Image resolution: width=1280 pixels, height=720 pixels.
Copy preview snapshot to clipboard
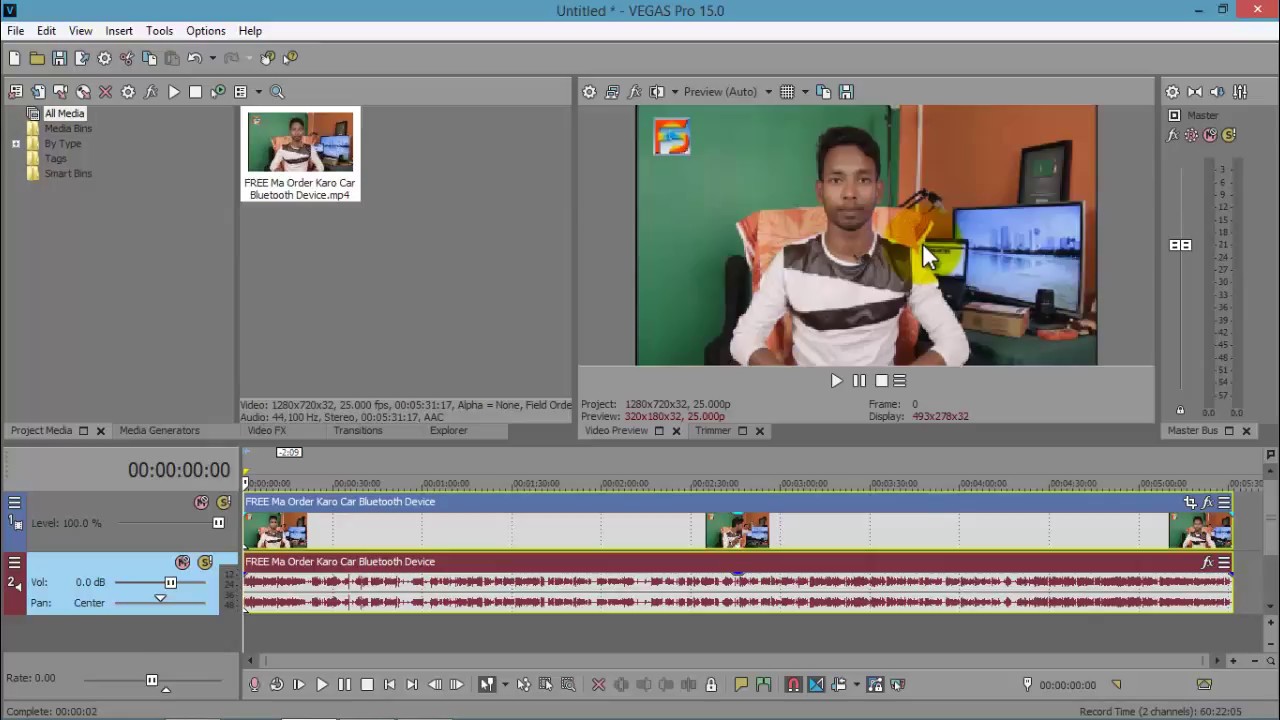(x=823, y=92)
